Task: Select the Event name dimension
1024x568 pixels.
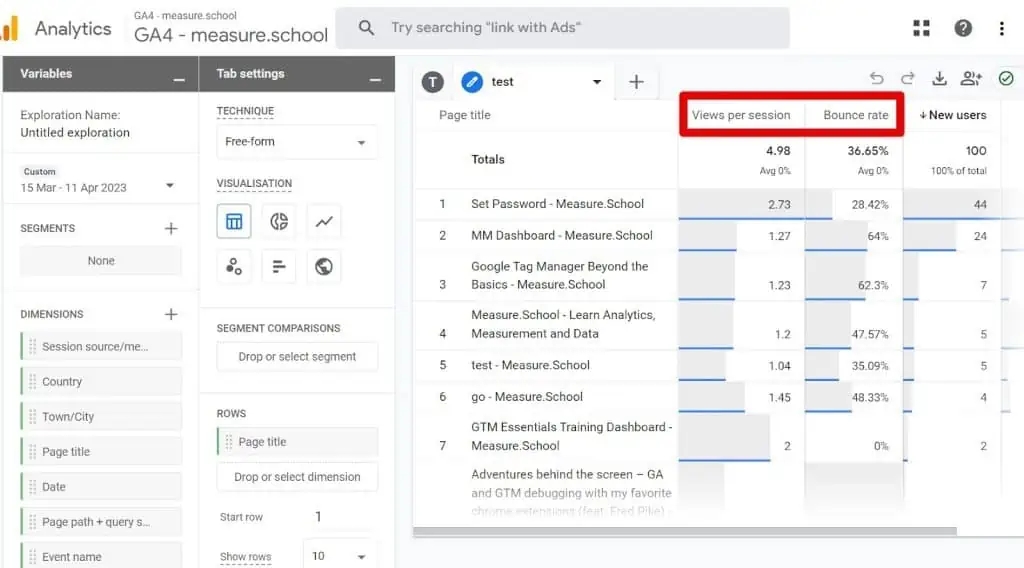Action: pyautogui.click(x=101, y=557)
